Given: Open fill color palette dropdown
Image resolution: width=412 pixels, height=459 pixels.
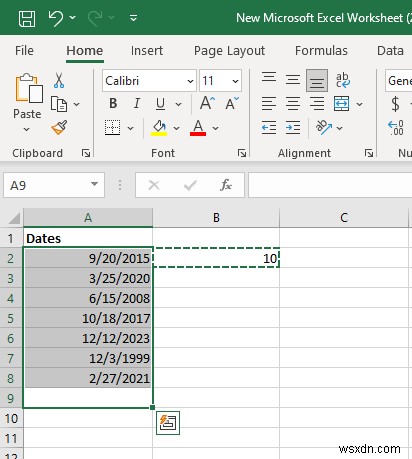Looking at the screenshot, I should (176, 128).
